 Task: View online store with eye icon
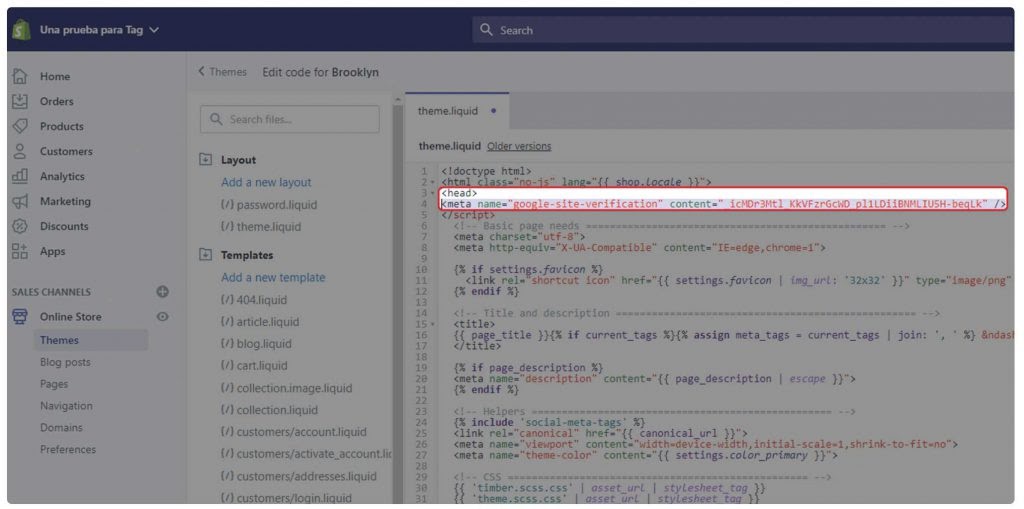(x=163, y=316)
